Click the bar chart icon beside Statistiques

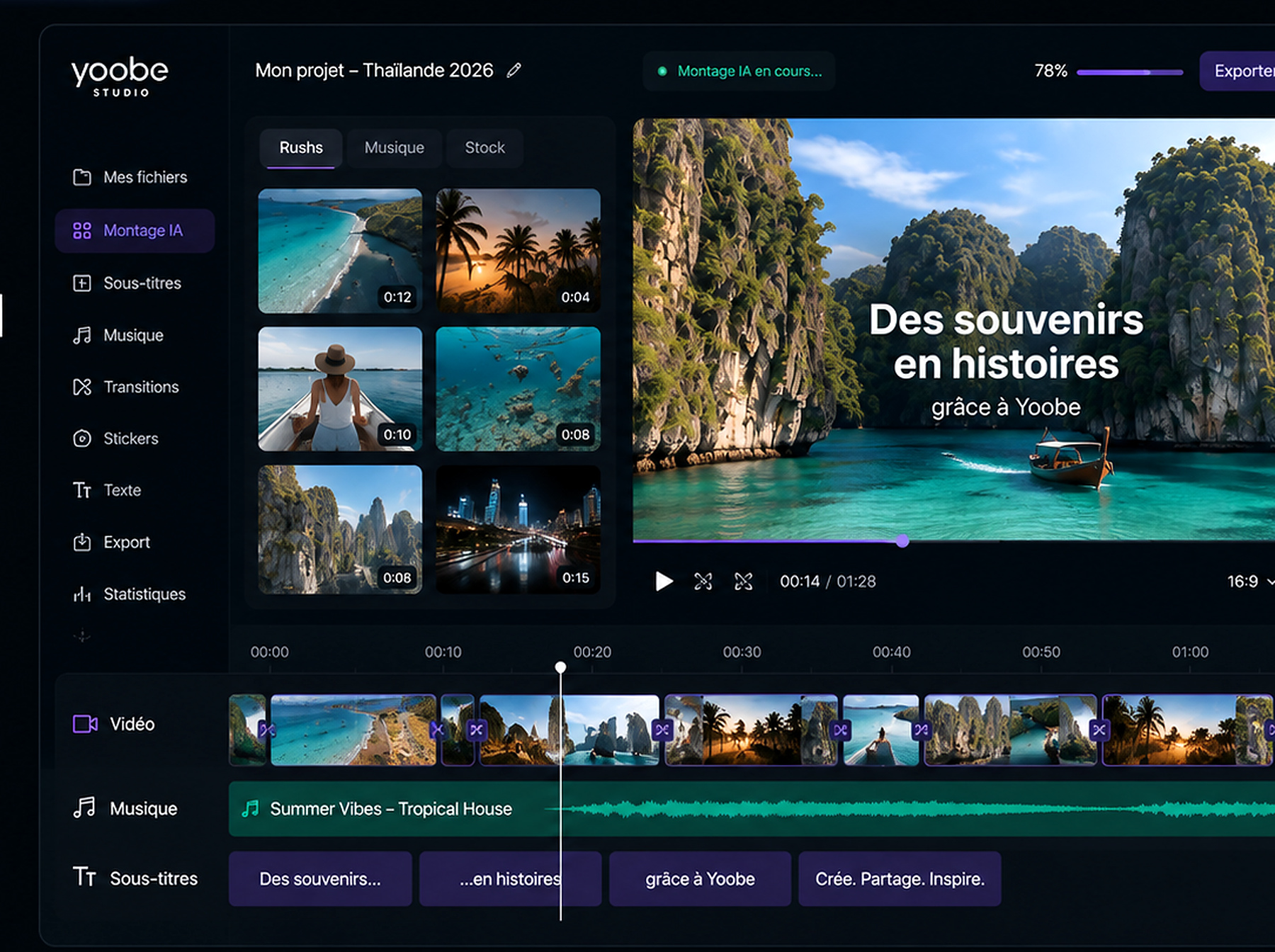coord(82,594)
